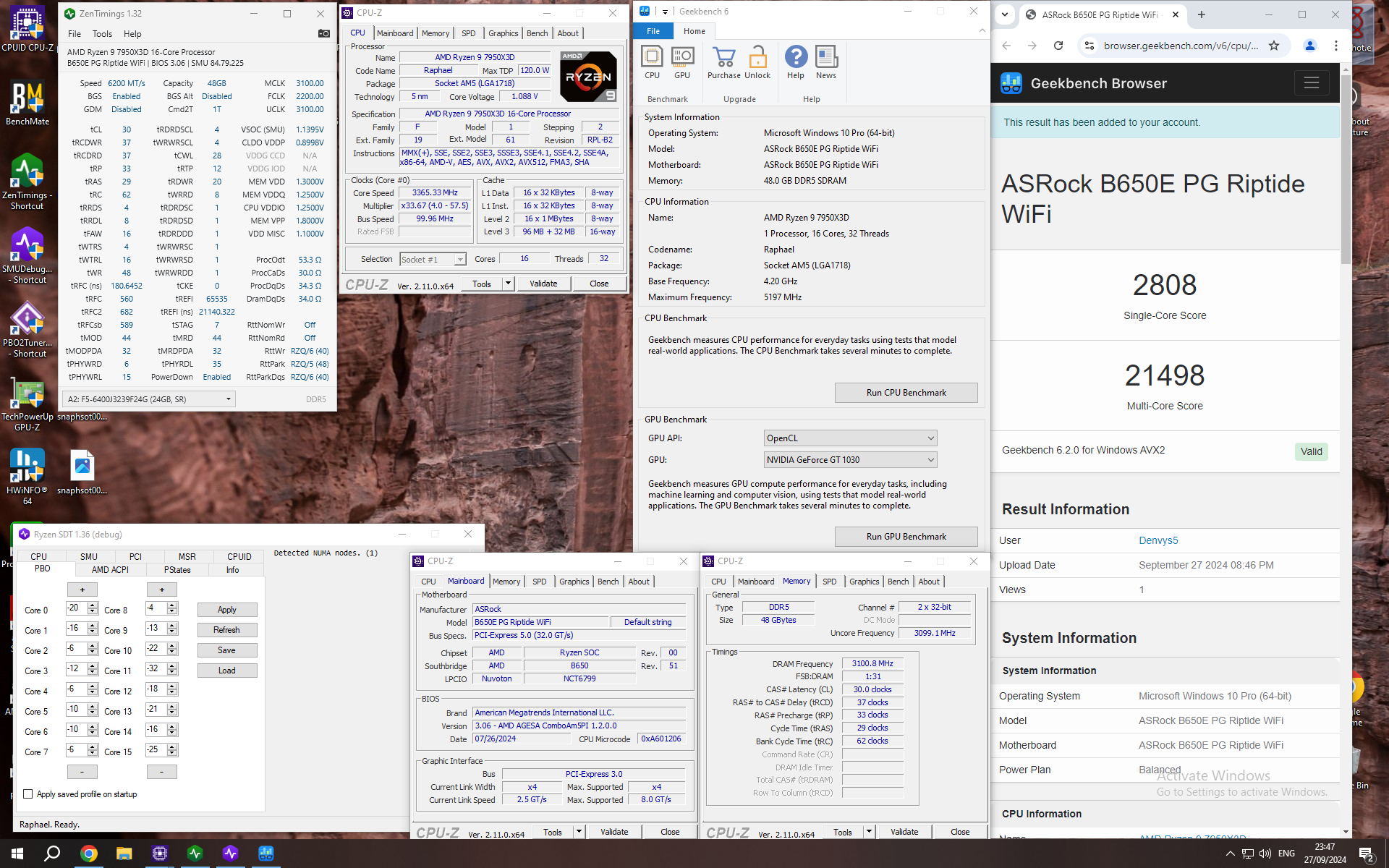1389x868 pixels.
Task: Open the PStates tab in Ryzen SDT
Action: [x=177, y=570]
